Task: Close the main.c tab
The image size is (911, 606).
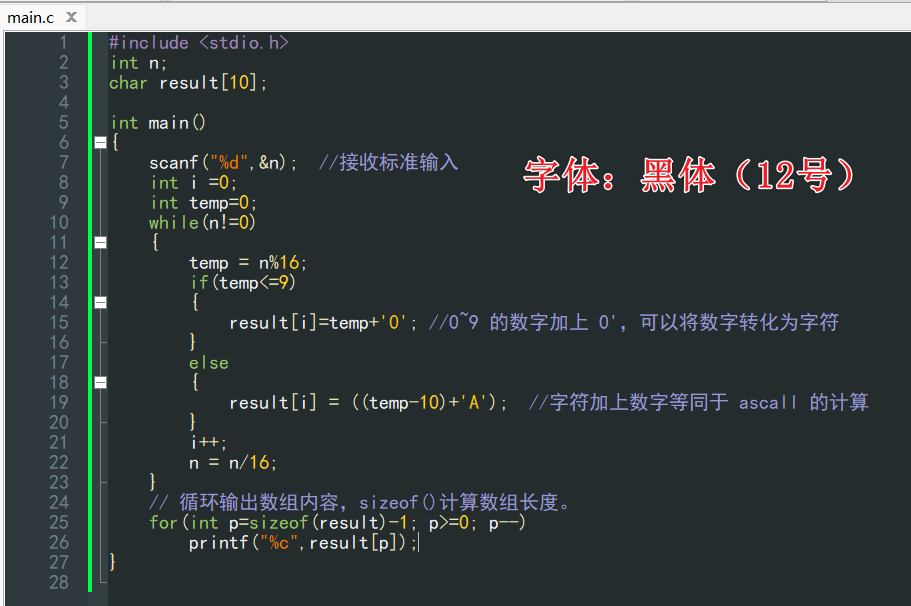Action: tap(71, 17)
